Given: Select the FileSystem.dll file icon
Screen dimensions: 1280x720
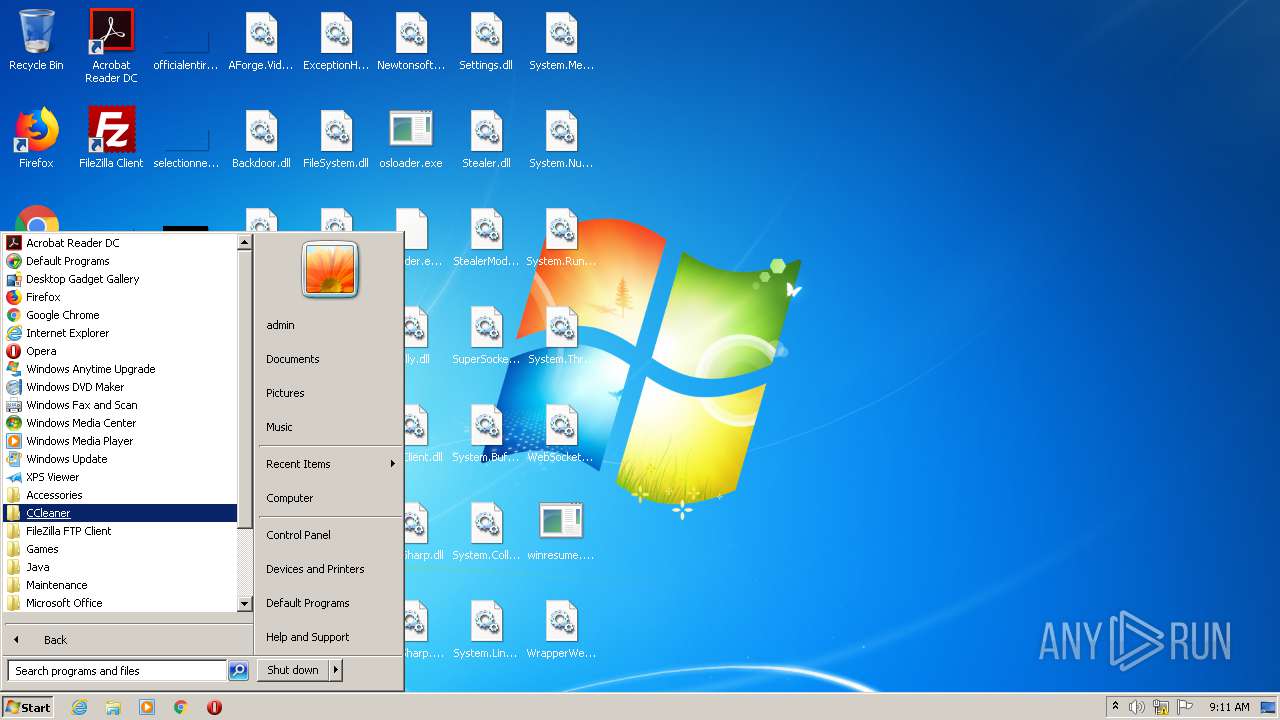Looking at the screenshot, I should point(336,138).
